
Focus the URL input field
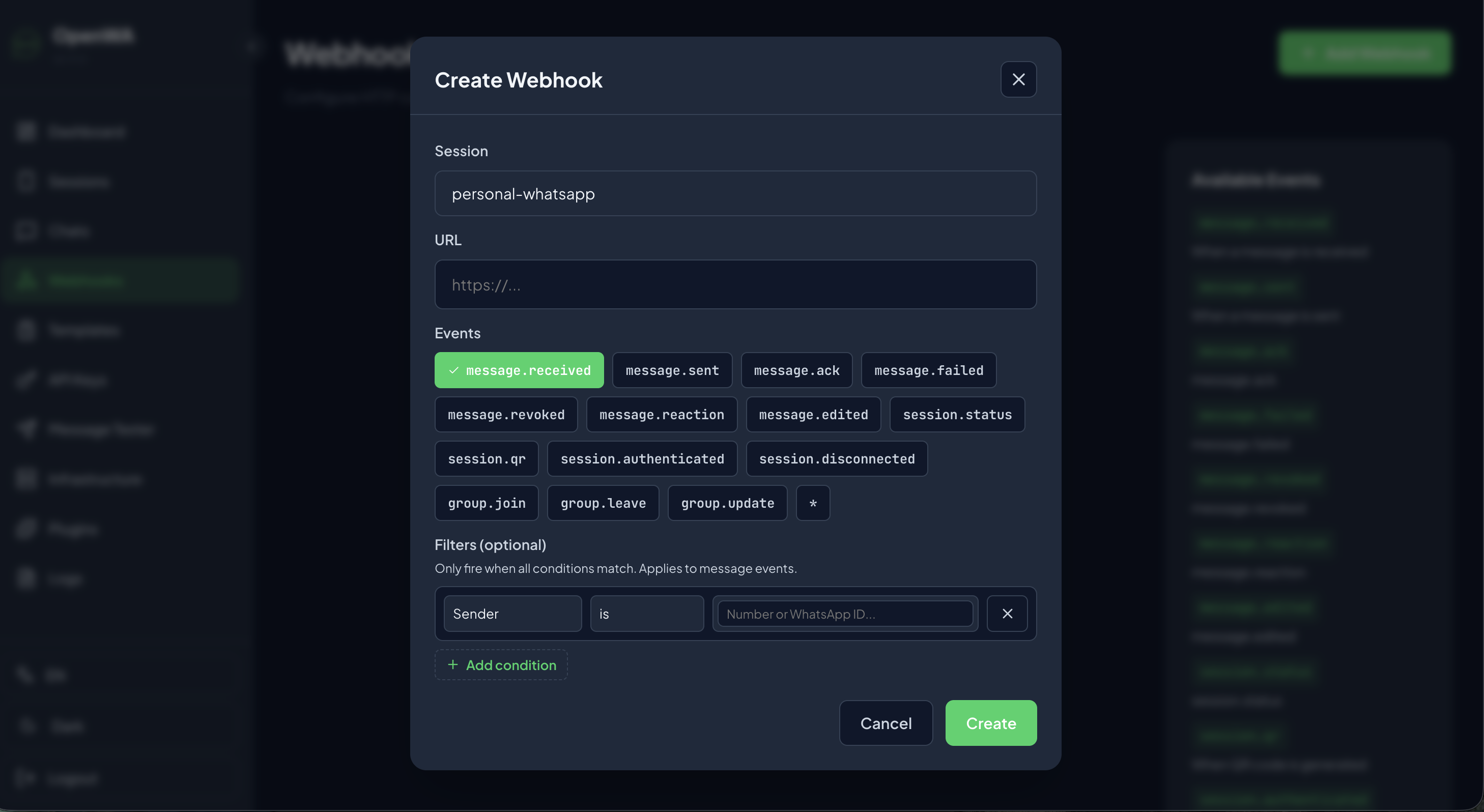click(735, 284)
